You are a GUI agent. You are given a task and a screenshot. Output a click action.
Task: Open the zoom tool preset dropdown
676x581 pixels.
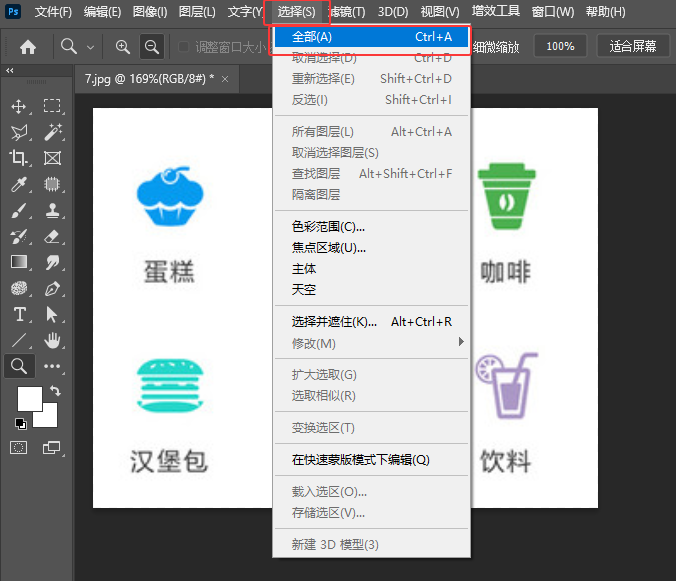[91, 47]
